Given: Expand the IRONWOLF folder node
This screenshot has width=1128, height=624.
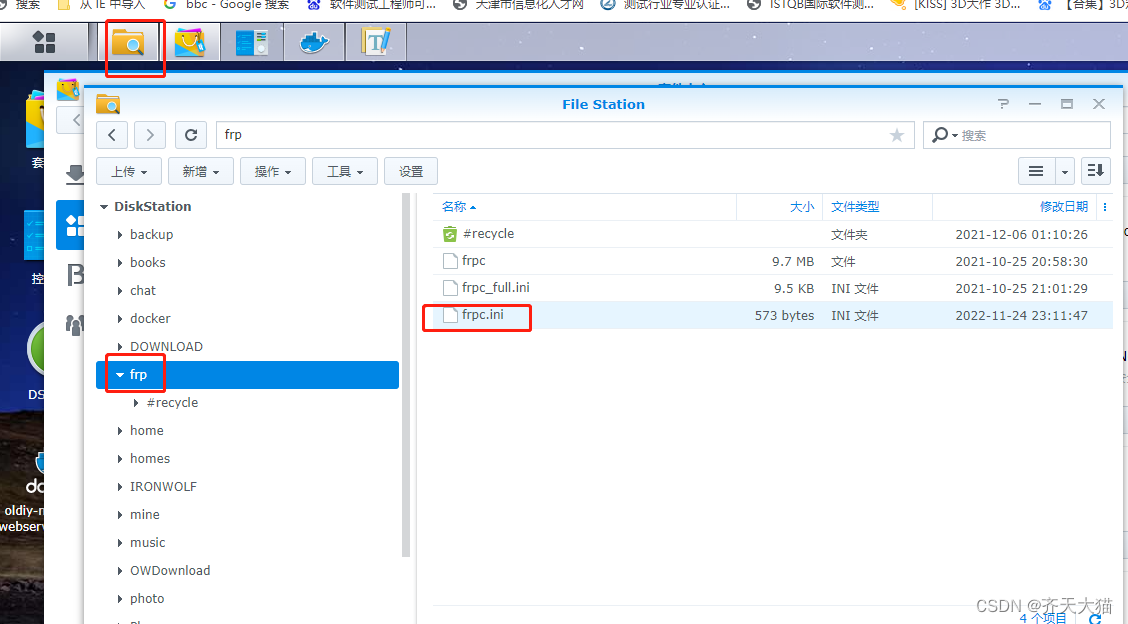Looking at the screenshot, I should (120, 487).
